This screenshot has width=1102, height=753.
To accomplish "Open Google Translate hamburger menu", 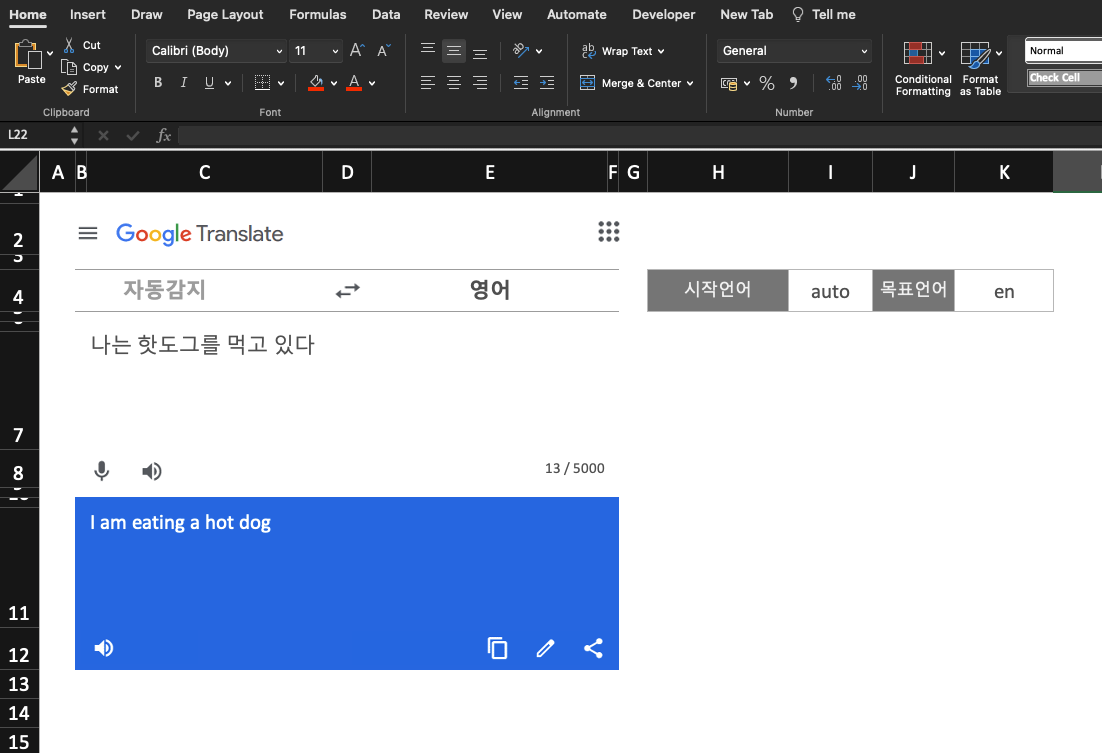I will [x=88, y=233].
